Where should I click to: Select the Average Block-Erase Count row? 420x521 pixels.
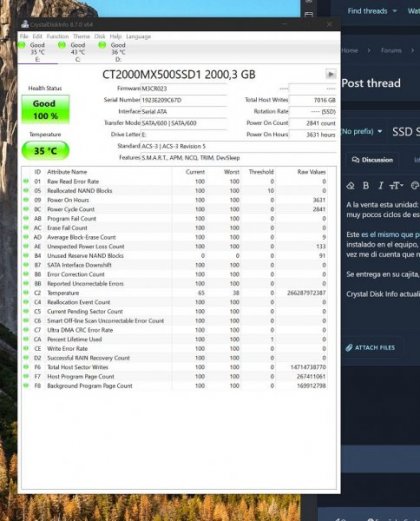[175, 237]
